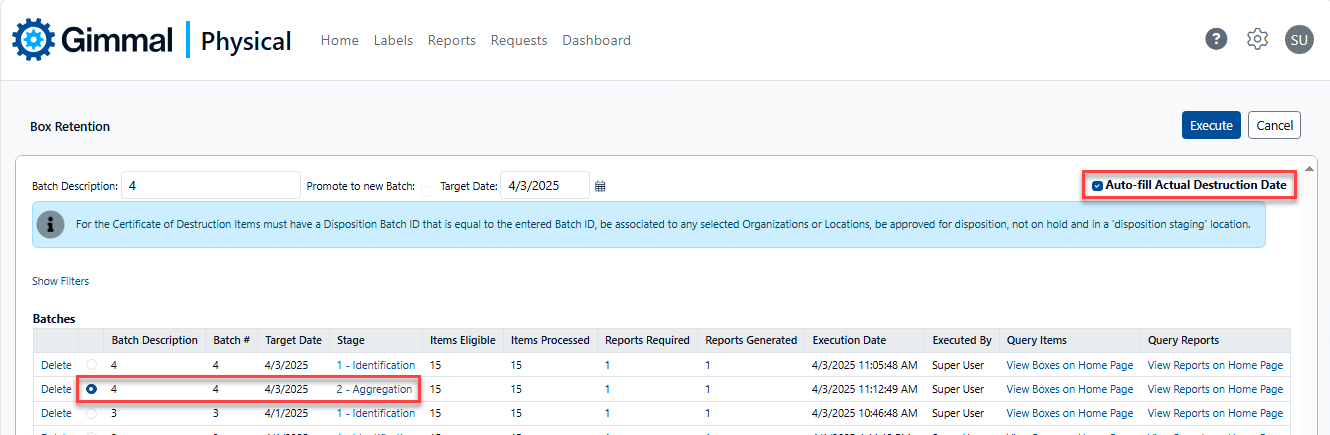Open the help question mark icon
The height and width of the screenshot is (435, 1330).
1216,39
